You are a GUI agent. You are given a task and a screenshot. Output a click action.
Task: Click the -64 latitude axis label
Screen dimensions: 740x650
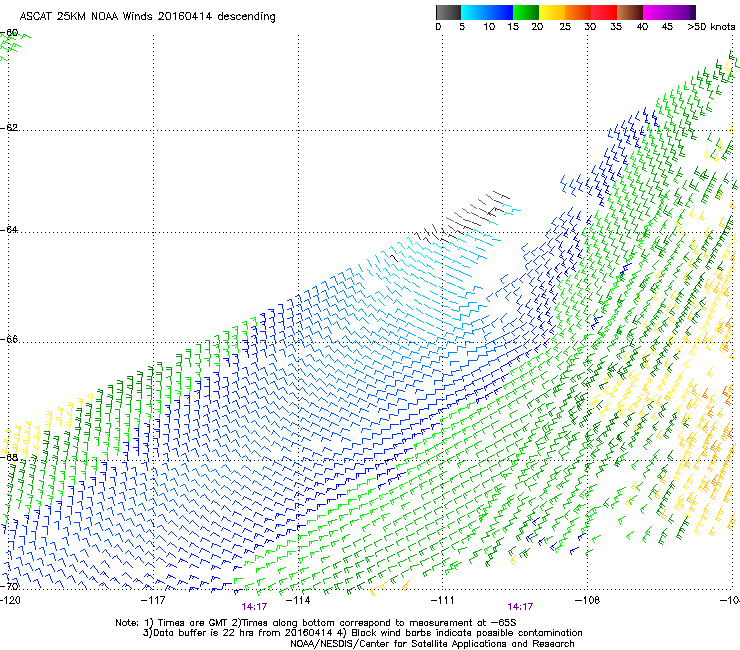coord(9,230)
